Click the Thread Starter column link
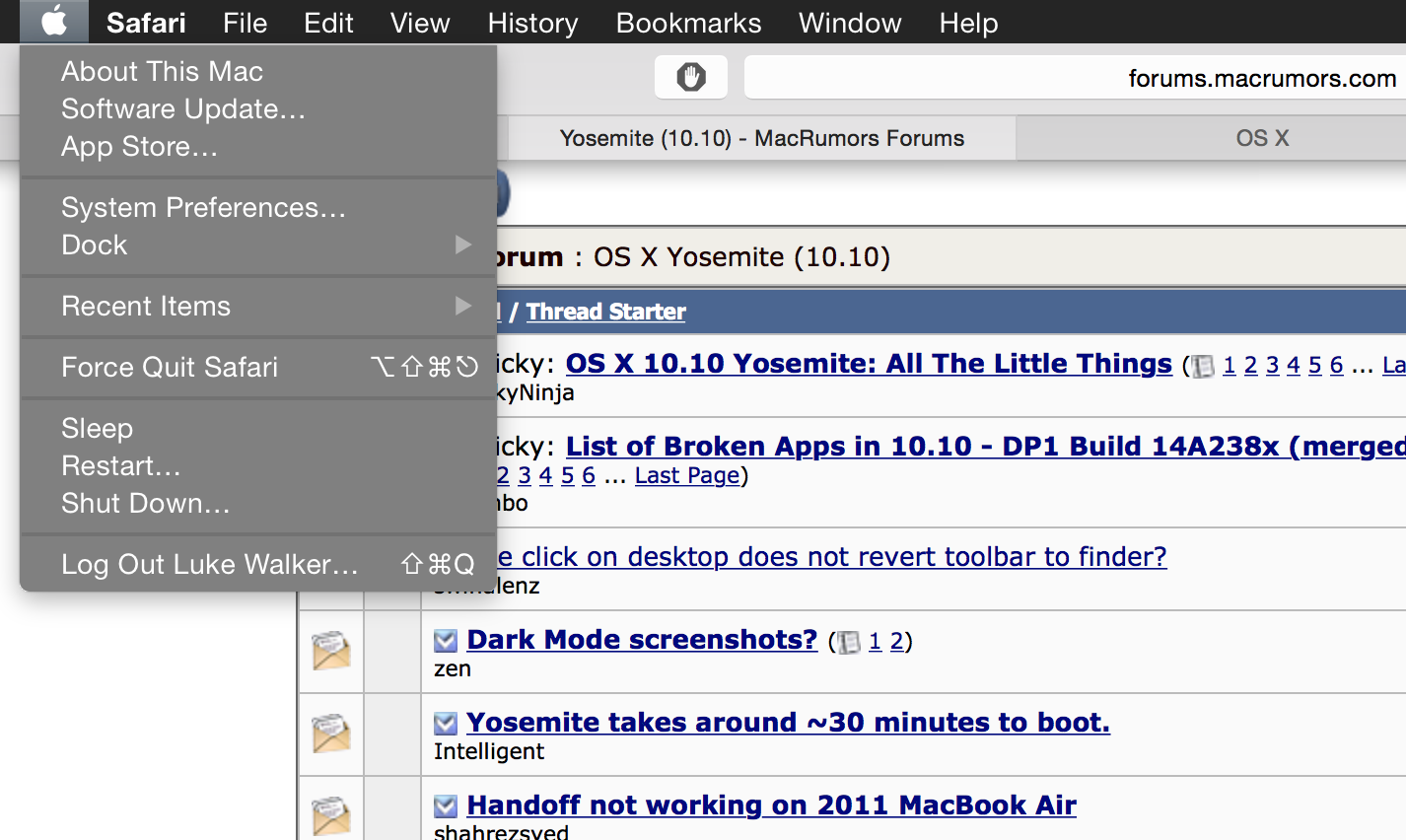Screen dimensions: 1406x840 pyautogui.click(x=605, y=312)
